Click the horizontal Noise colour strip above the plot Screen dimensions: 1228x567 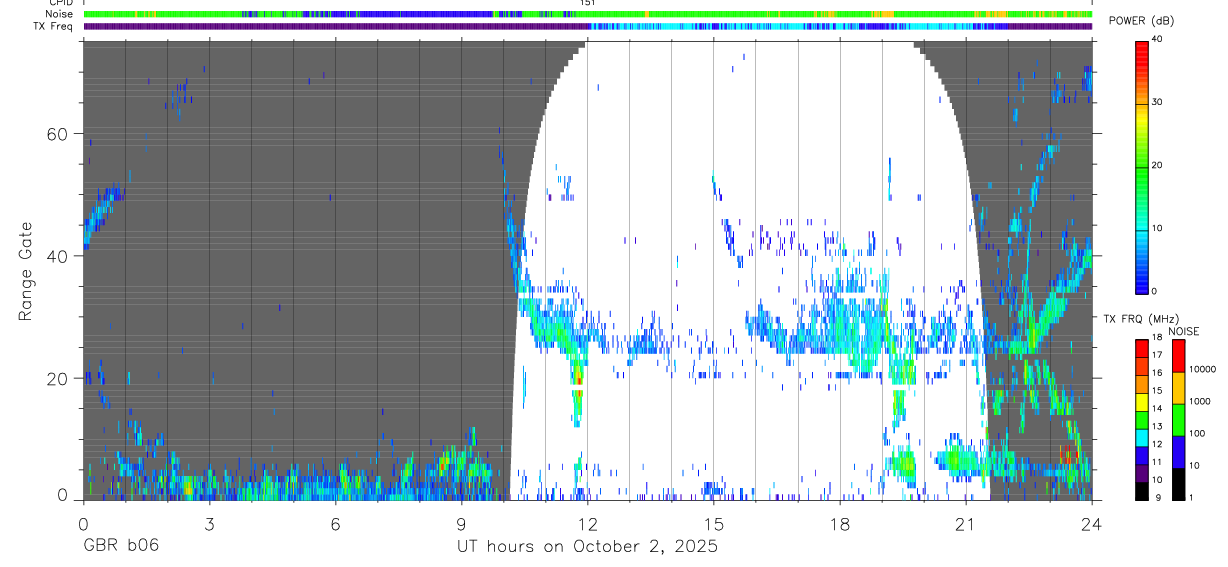[x=588, y=14]
